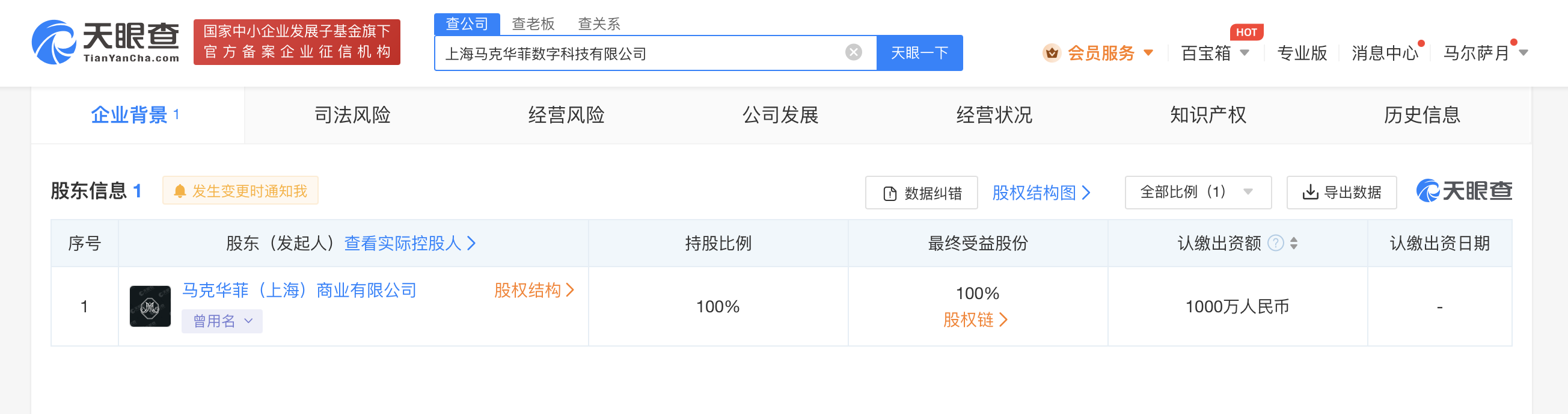Open 马克华菲（上海）商业有限公司 shareholder link
Screen dimensions: 1568x414
click(299, 291)
